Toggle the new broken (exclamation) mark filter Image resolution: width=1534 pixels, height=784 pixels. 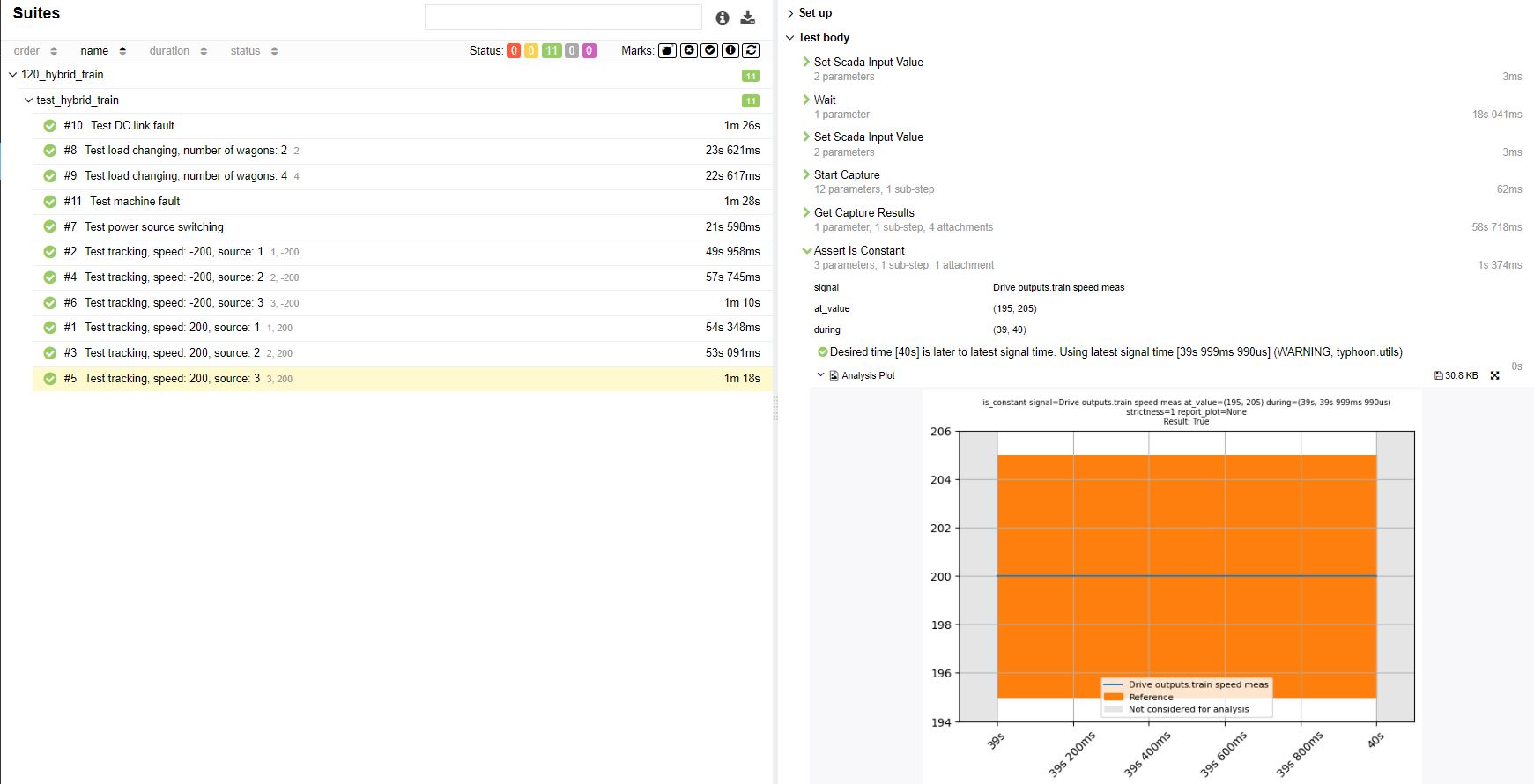[730, 51]
